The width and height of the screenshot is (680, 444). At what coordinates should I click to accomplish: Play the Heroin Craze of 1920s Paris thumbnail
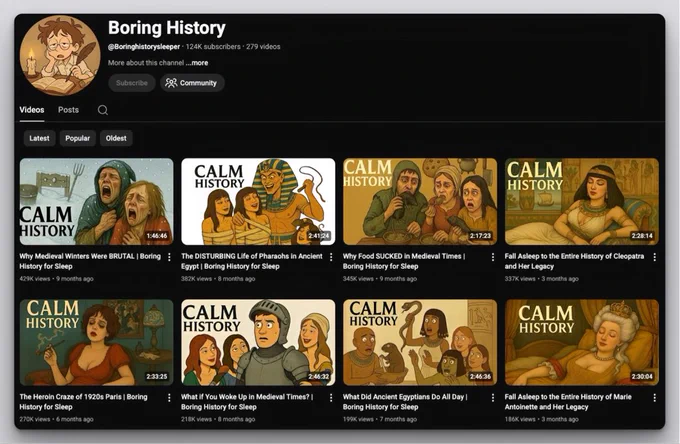coord(96,343)
